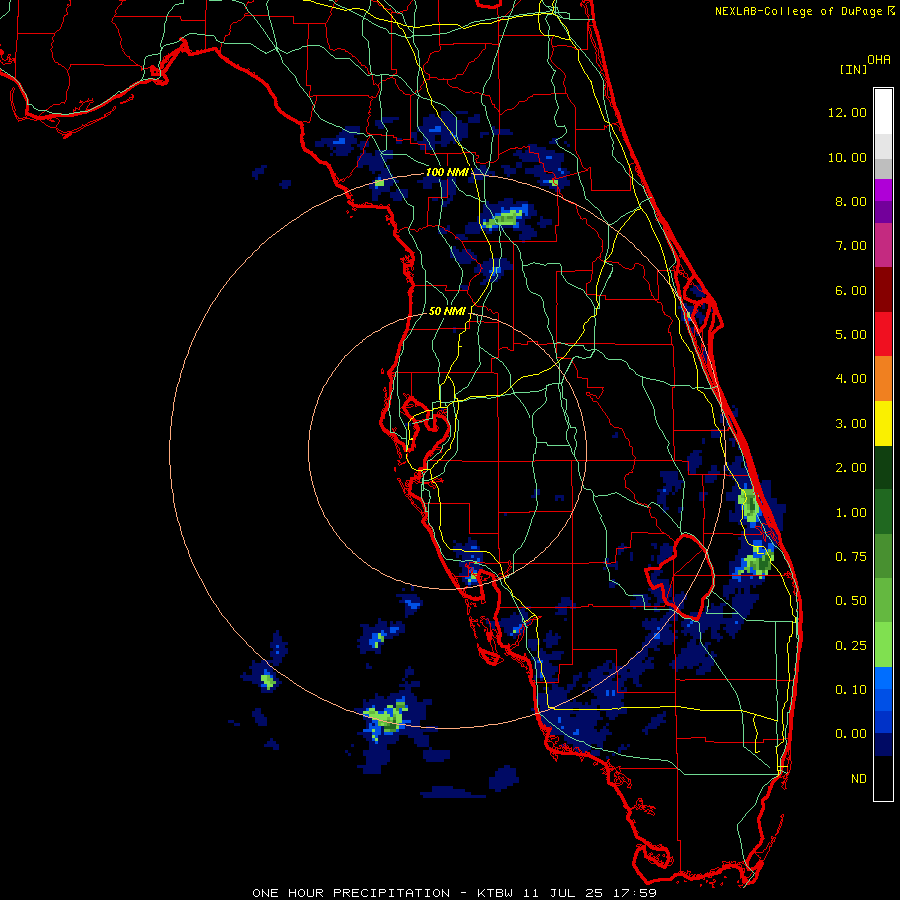Click the 5.00 legend number
Viewport: 900px width, 900px height.
pos(851,335)
